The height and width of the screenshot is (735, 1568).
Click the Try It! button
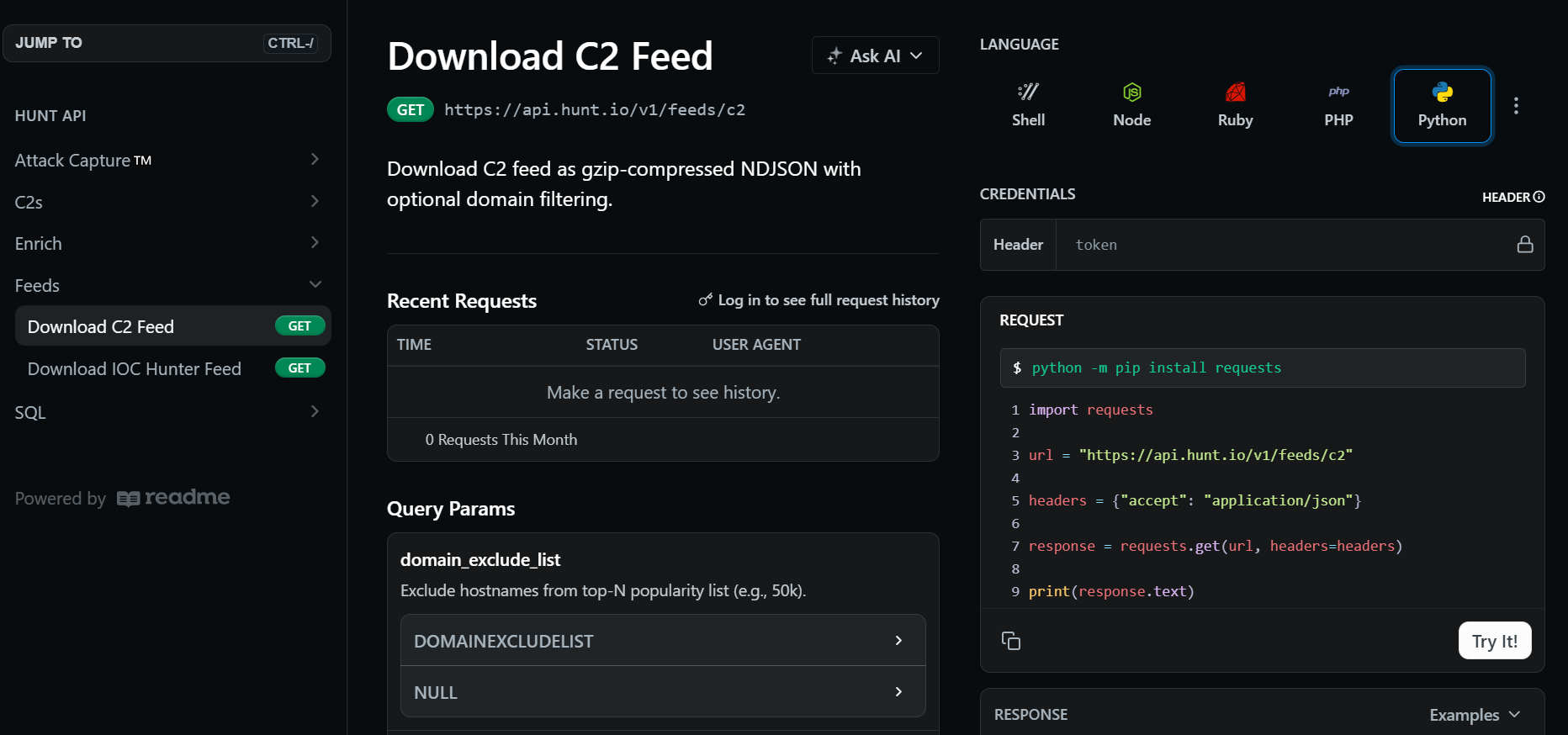(x=1494, y=641)
